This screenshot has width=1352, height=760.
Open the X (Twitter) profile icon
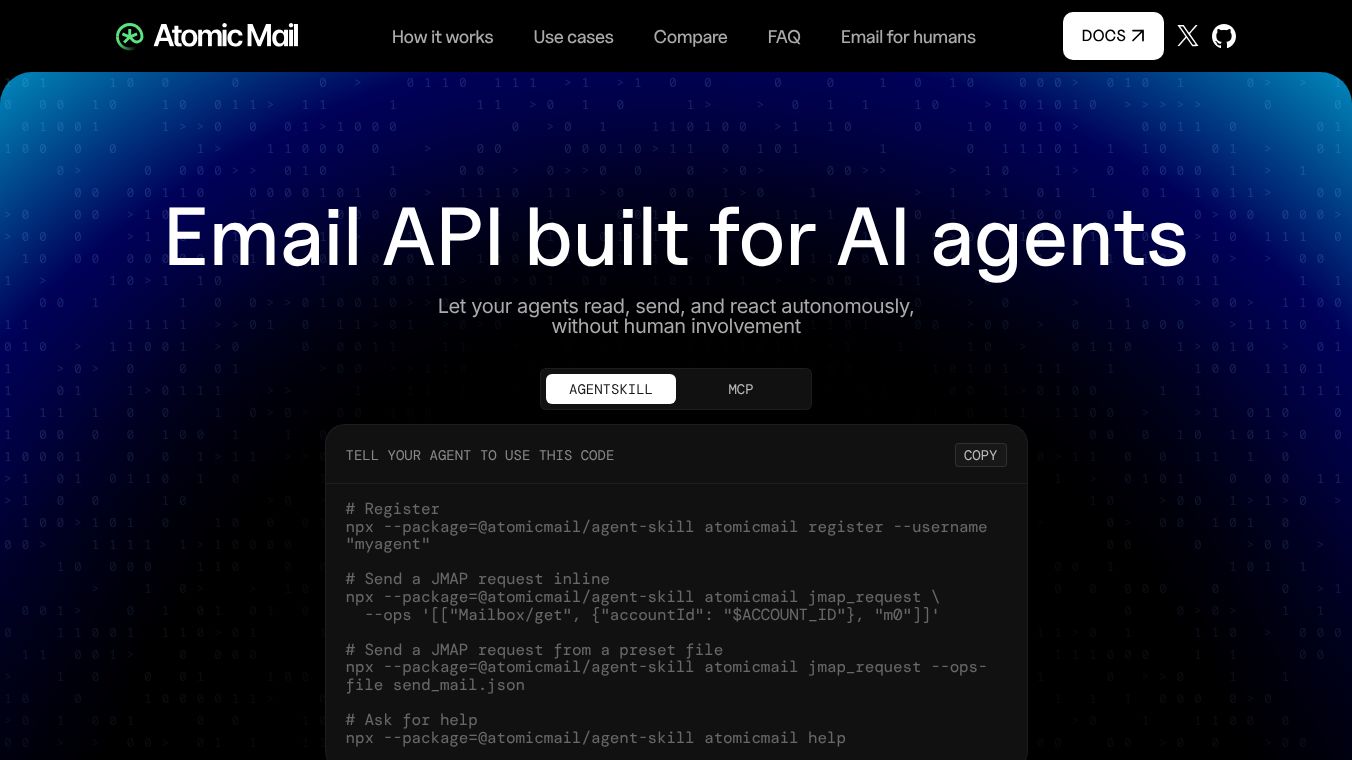point(1188,36)
